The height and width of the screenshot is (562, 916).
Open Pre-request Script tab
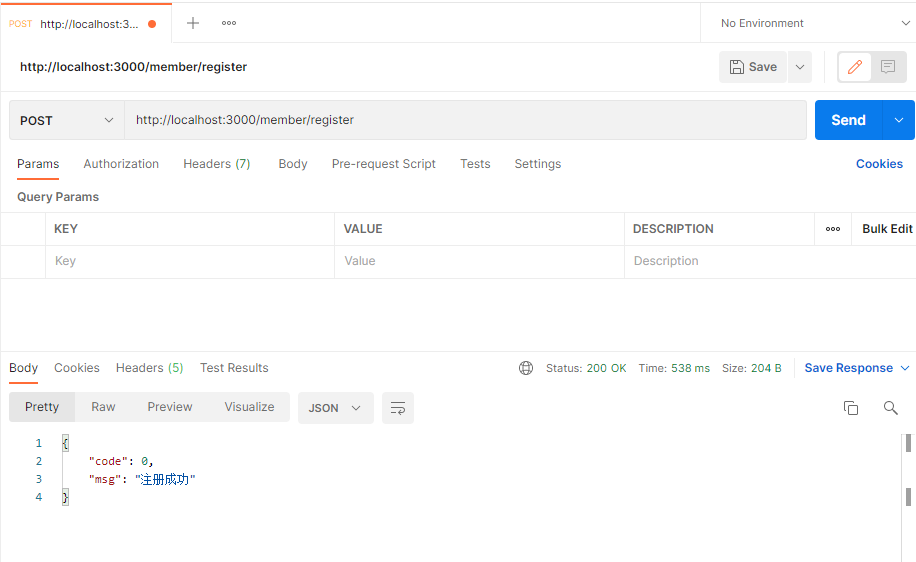(384, 164)
